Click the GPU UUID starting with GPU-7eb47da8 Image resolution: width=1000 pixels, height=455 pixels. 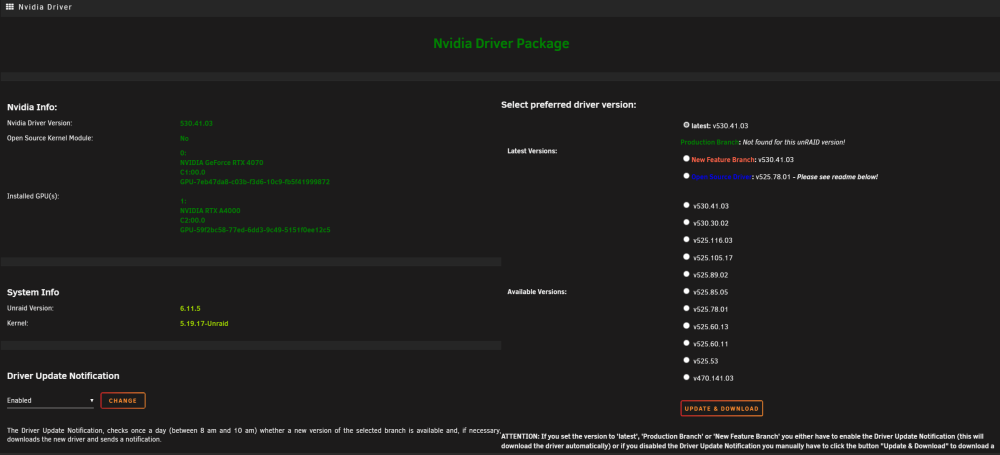(x=254, y=182)
